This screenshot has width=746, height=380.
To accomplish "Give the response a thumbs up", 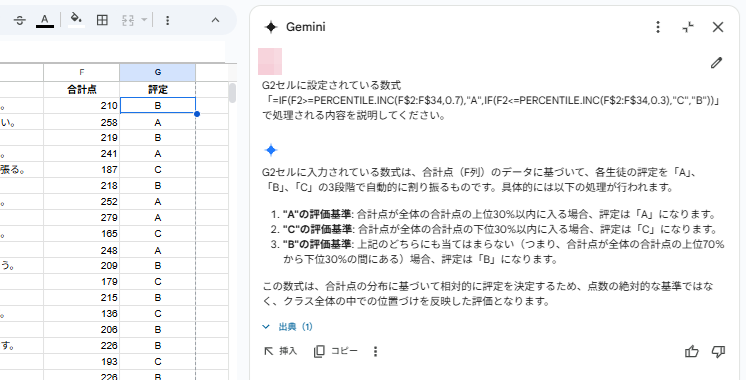I will tap(691, 351).
